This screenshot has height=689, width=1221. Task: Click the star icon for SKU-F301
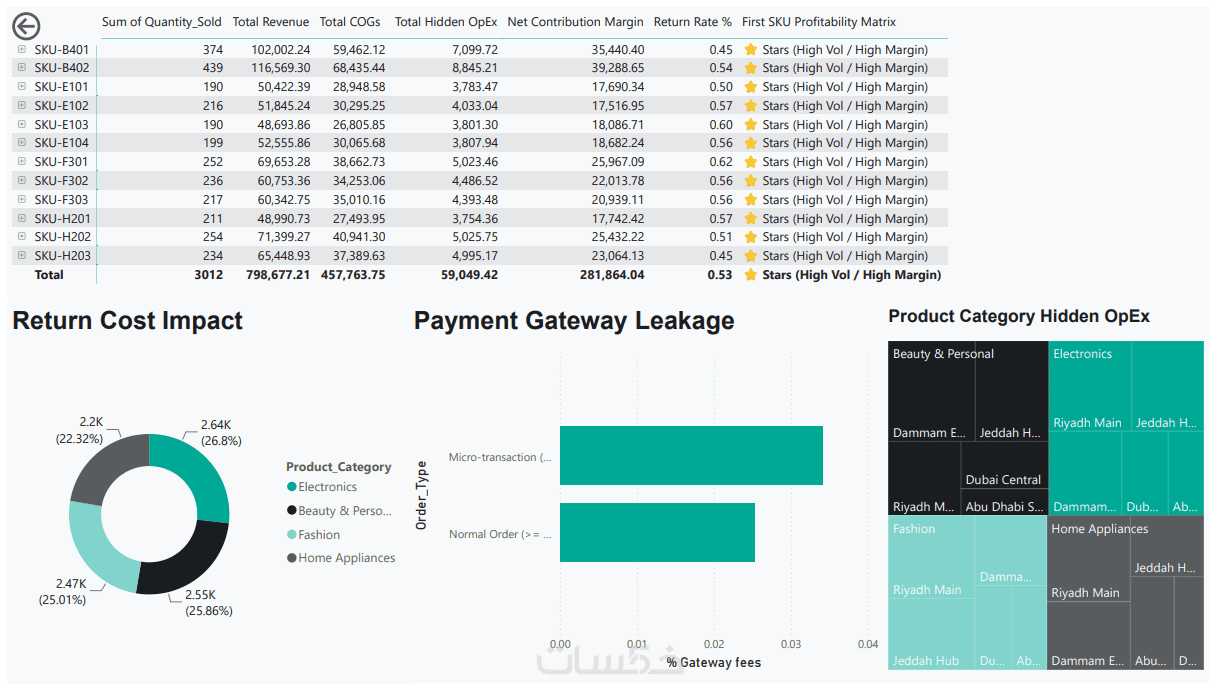coord(751,161)
